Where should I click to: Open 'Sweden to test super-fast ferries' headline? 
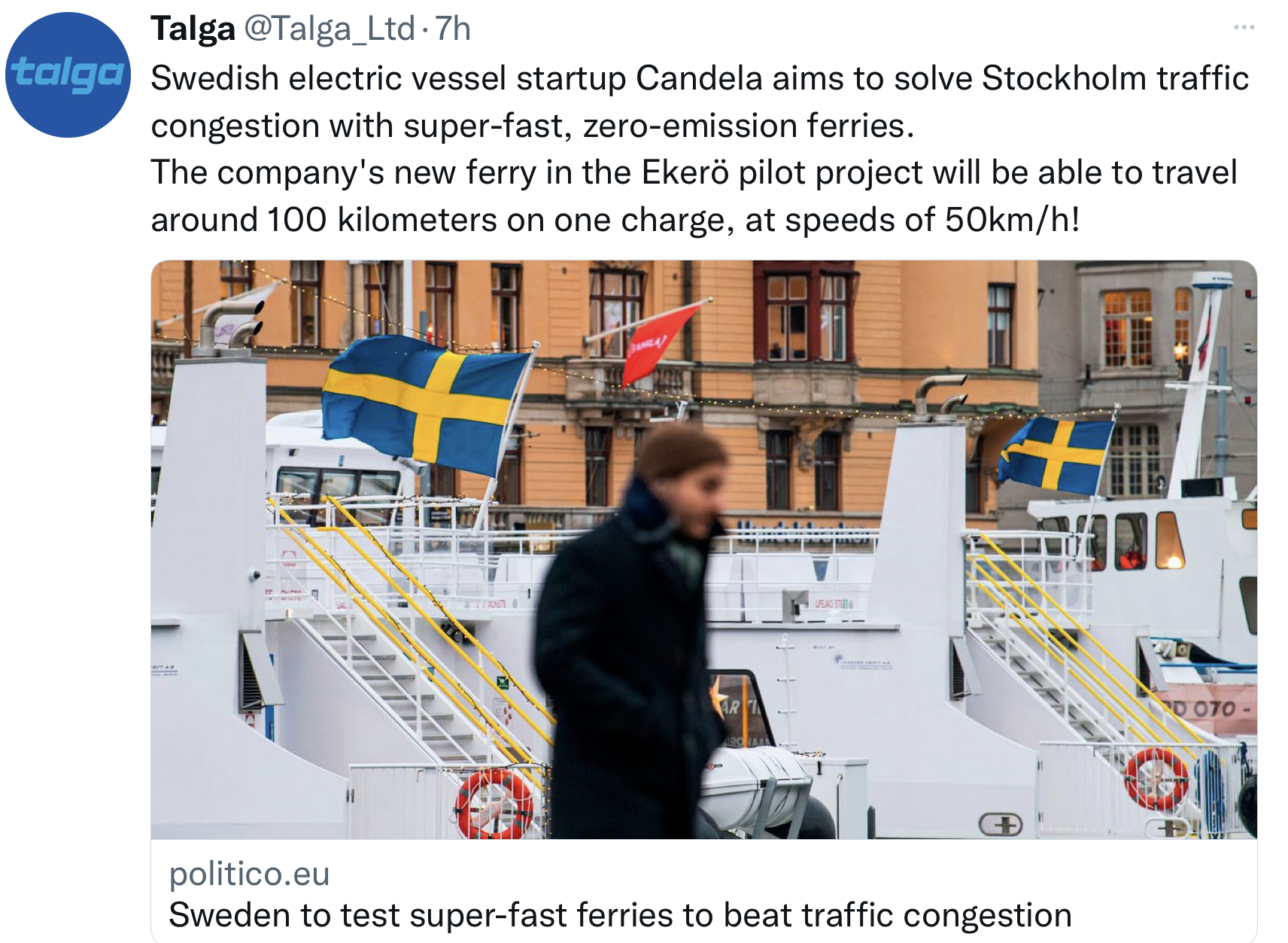(x=620, y=915)
